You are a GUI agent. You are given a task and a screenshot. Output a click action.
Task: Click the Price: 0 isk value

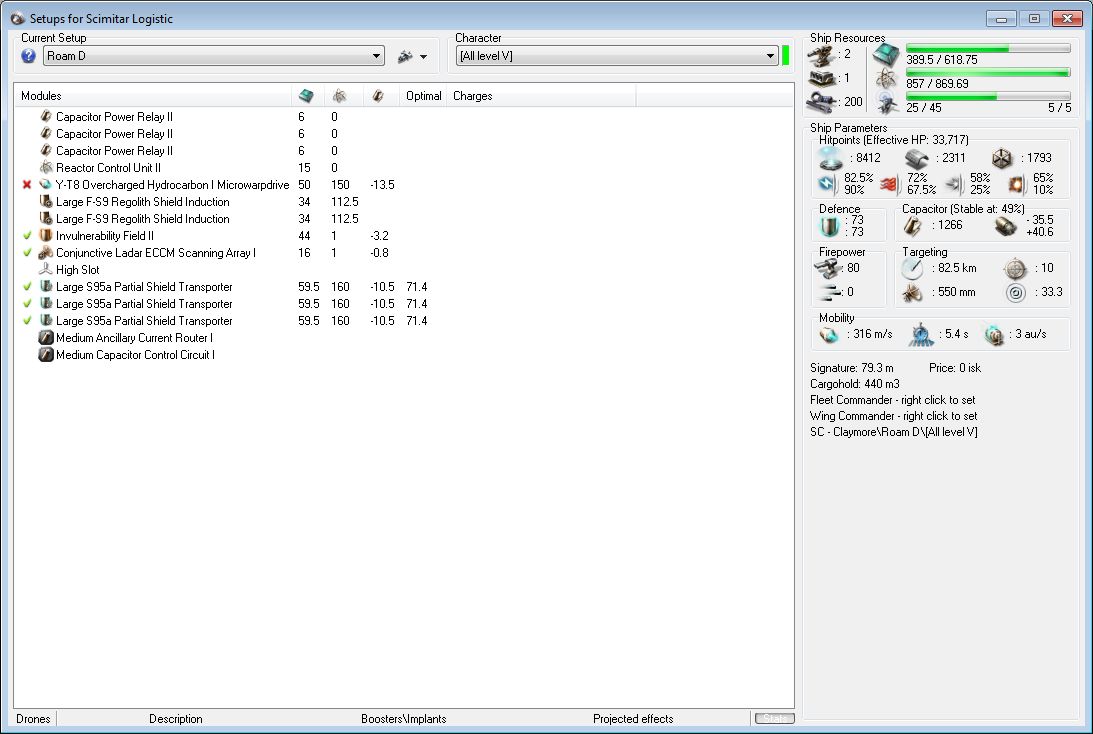coord(955,368)
